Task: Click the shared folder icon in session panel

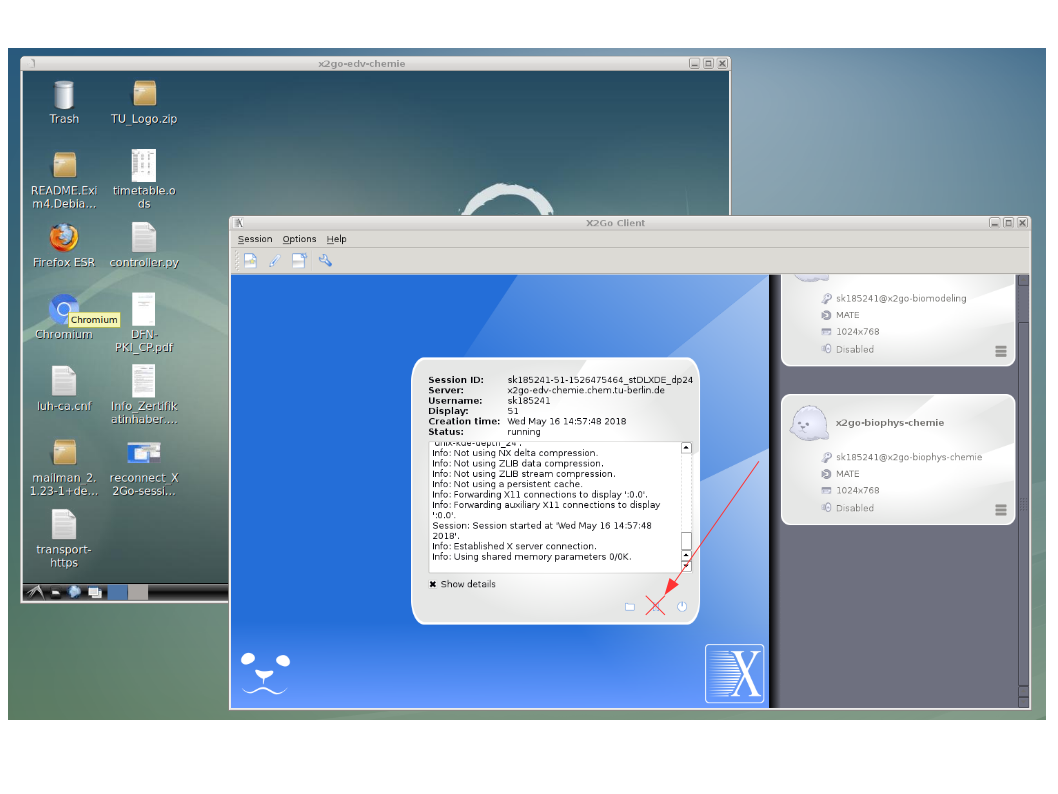Action: pos(630,607)
